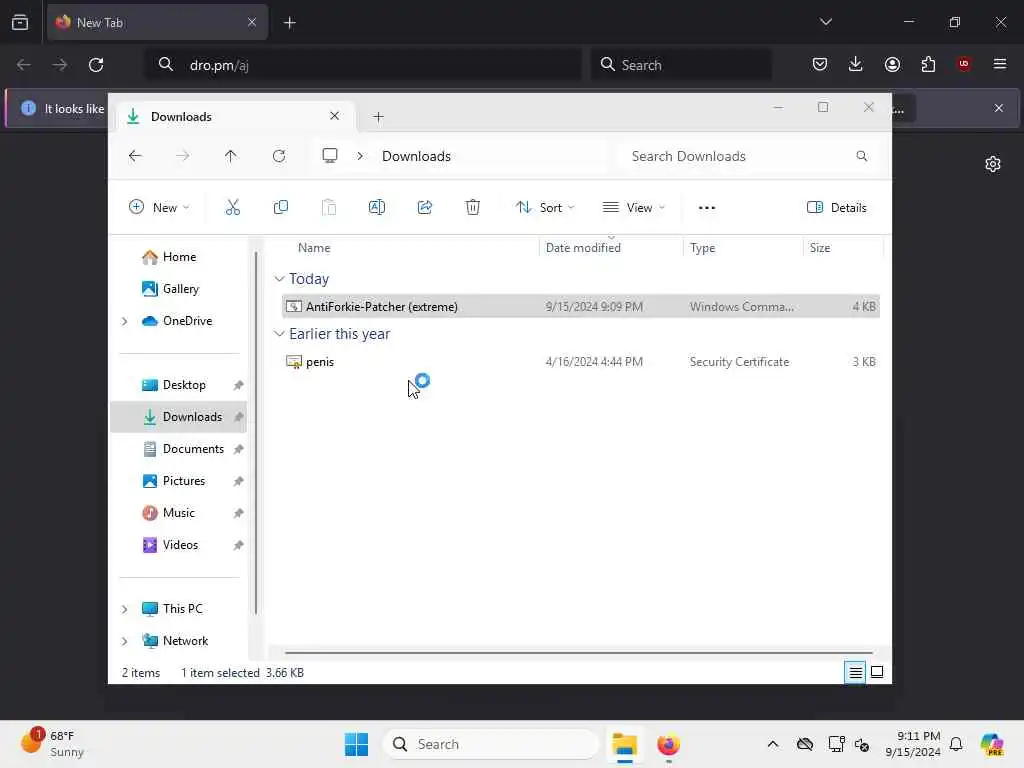1024x768 pixels.
Task: Click the Delete trash can icon
Action: [x=473, y=208]
